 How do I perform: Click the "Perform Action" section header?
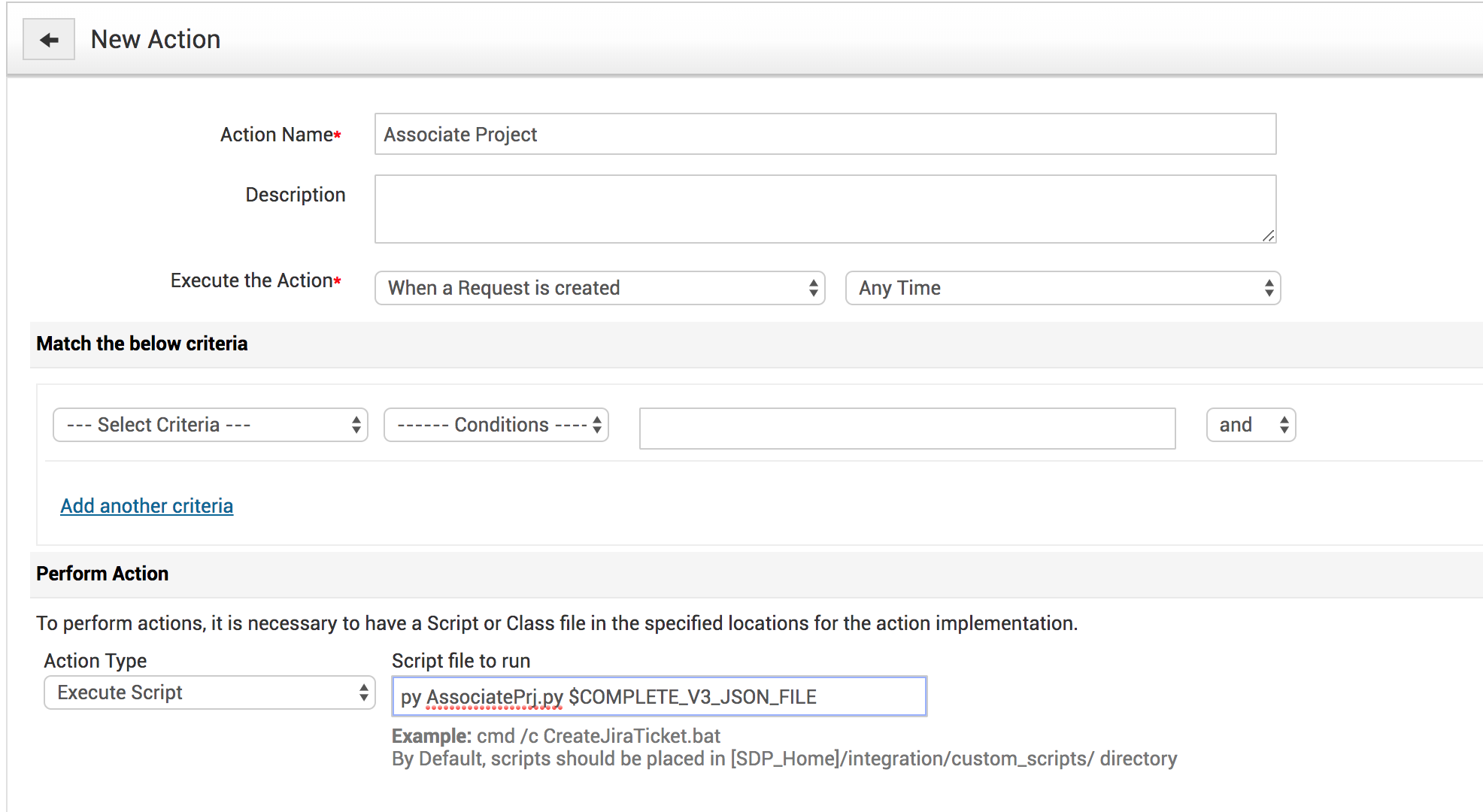(x=102, y=574)
